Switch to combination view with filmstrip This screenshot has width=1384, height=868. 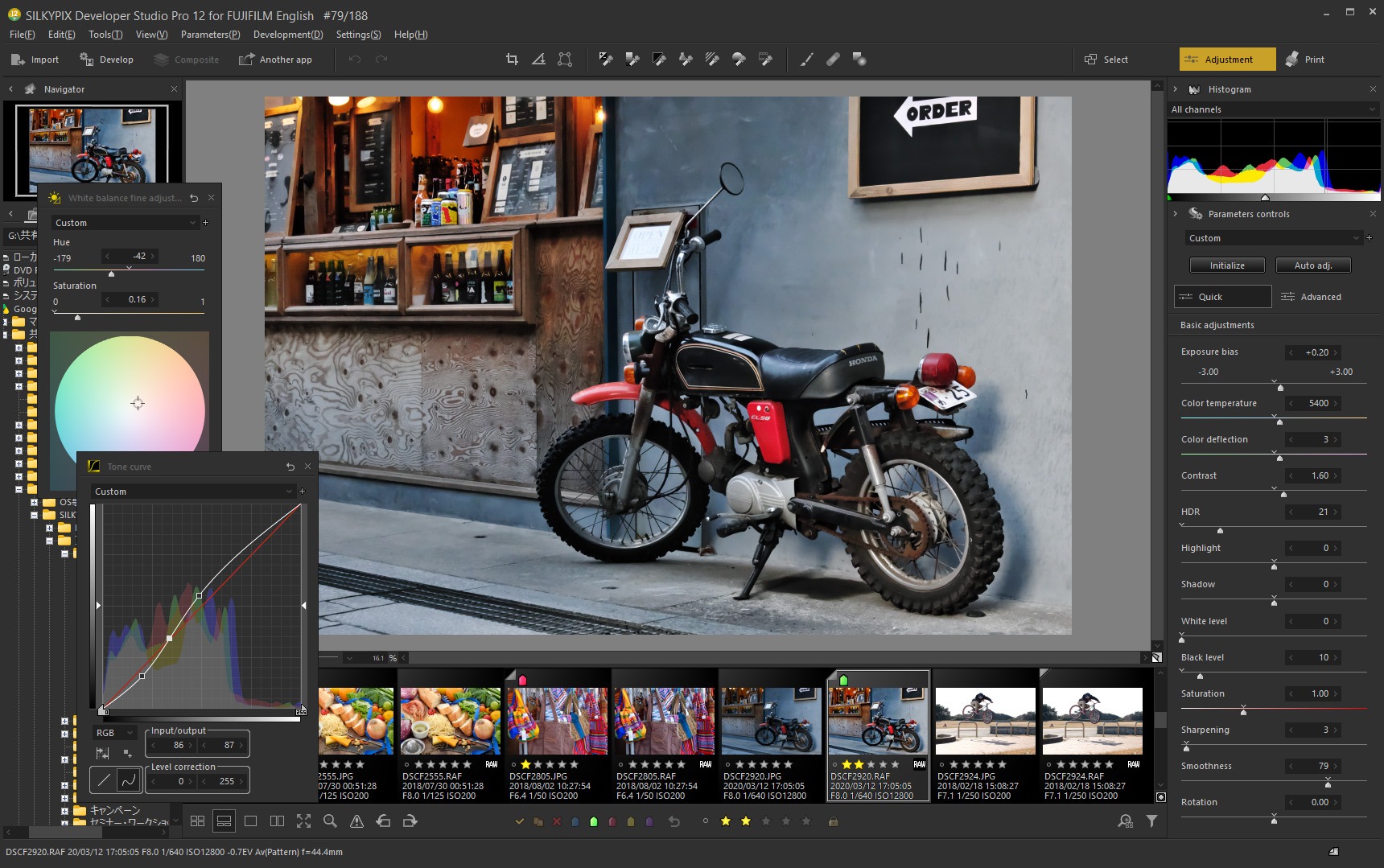click(224, 821)
